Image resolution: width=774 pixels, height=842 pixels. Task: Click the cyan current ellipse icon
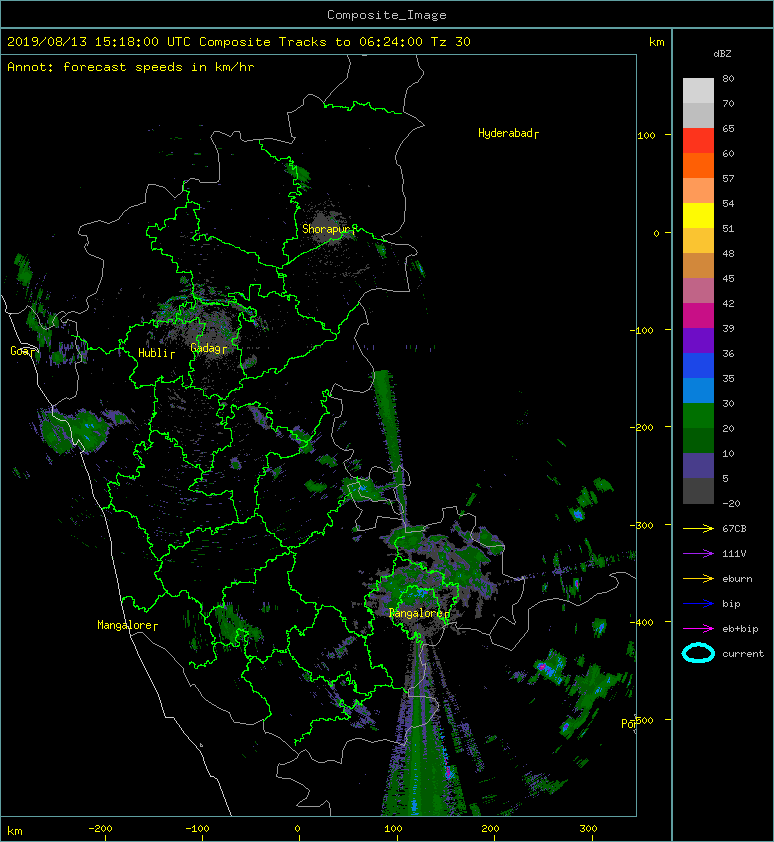coord(698,653)
